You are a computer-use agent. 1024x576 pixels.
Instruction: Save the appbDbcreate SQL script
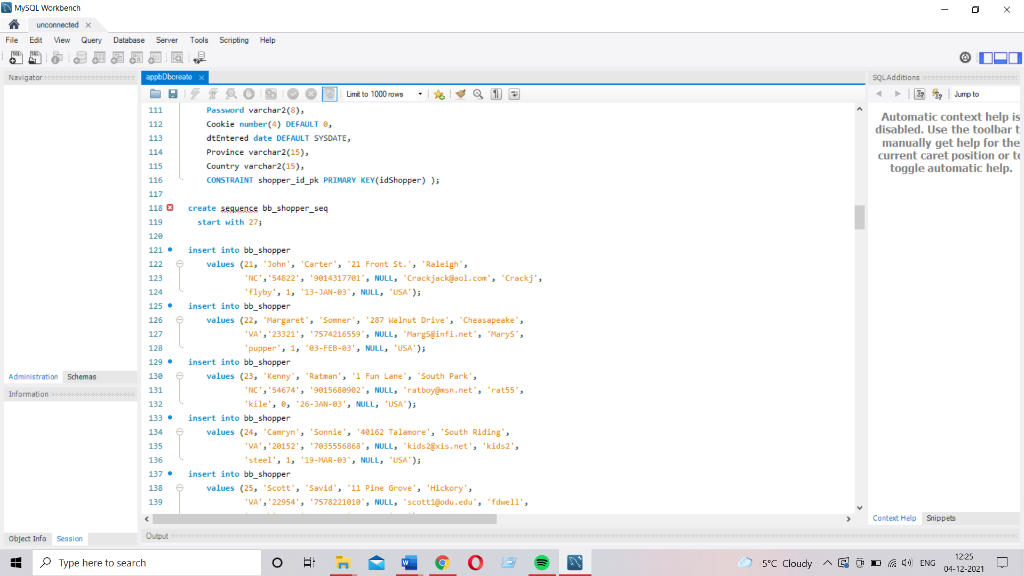coord(174,93)
